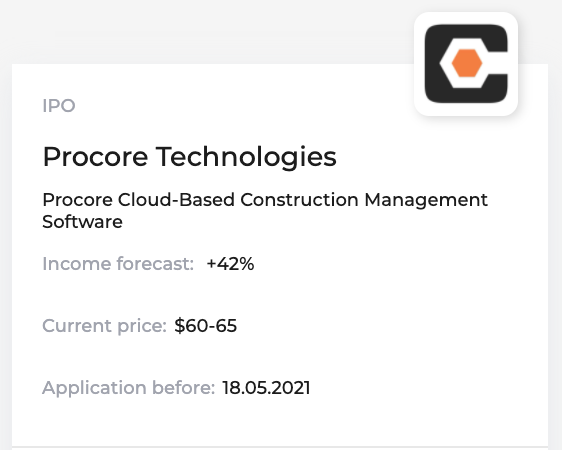Image resolution: width=562 pixels, height=450 pixels.
Task: Click the word Procore starting the description
Action: tap(77, 200)
